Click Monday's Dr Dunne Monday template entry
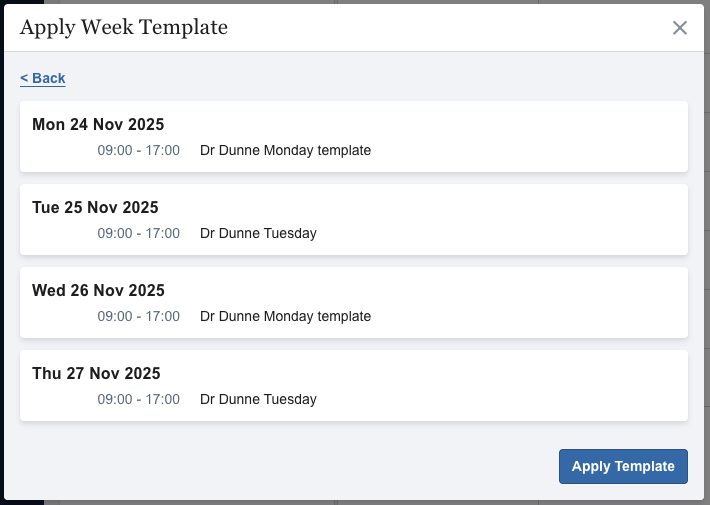710x505 pixels. (x=285, y=151)
